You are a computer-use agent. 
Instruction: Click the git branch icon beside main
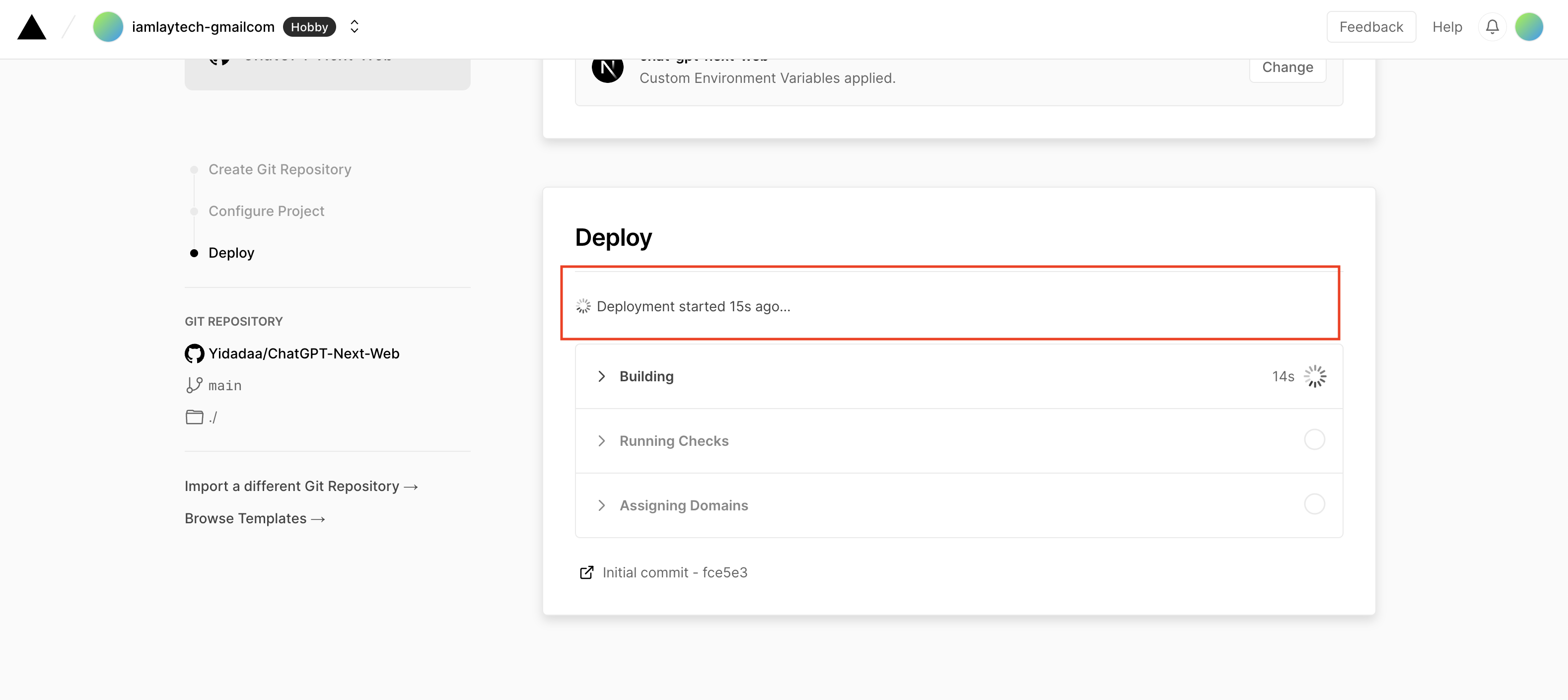pyautogui.click(x=194, y=385)
